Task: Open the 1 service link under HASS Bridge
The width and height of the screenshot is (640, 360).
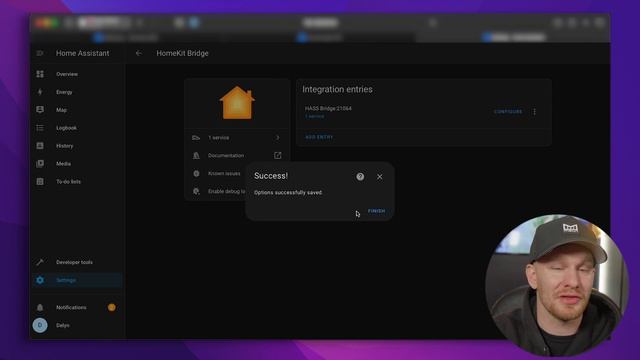Action: pyautogui.click(x=315, y=117)
